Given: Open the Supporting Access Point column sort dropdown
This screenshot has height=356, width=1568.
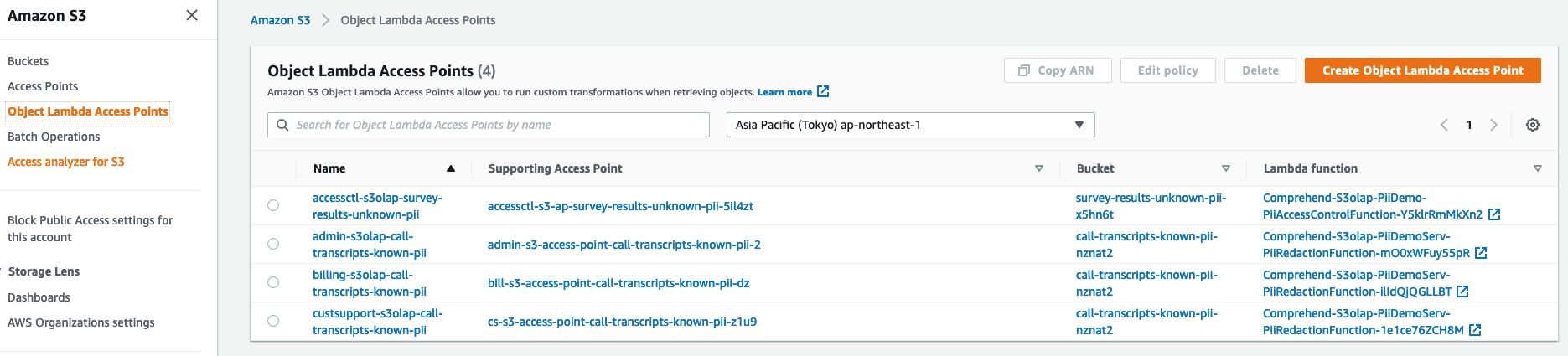Looking at the screenshot, I should click(1039, 168).
